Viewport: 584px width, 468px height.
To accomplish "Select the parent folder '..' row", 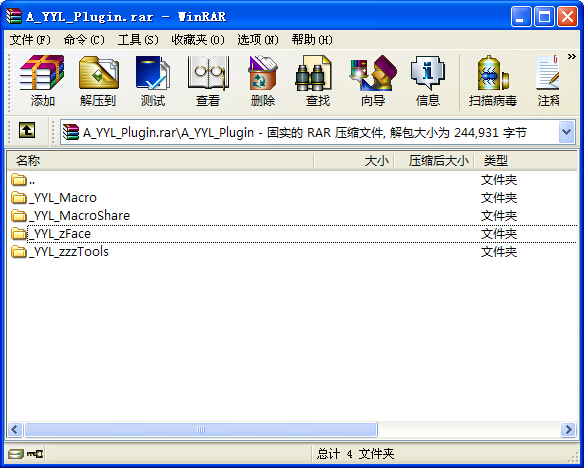I will tap(292, 180).
